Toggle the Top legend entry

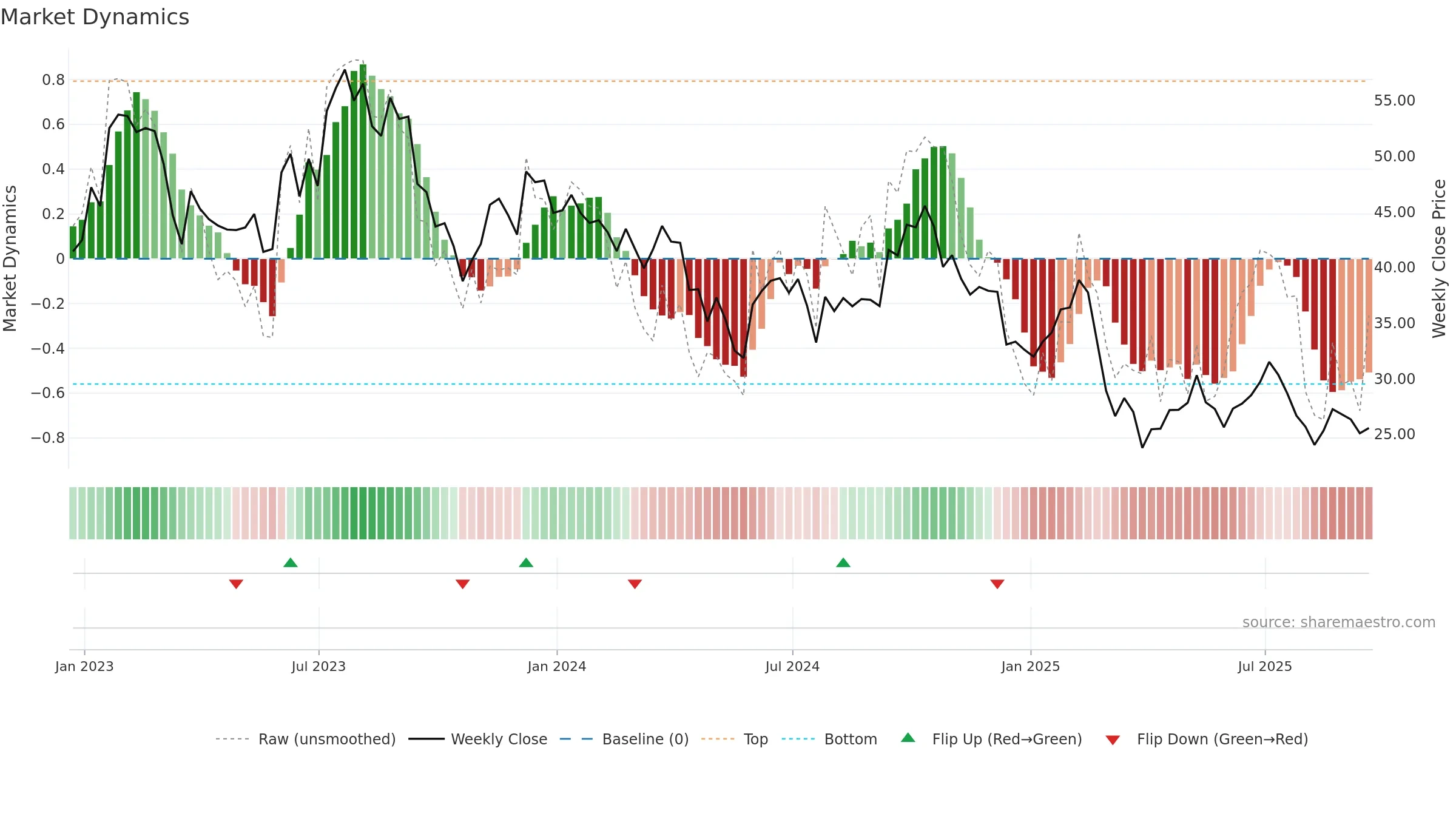click(x=734, y=739)
